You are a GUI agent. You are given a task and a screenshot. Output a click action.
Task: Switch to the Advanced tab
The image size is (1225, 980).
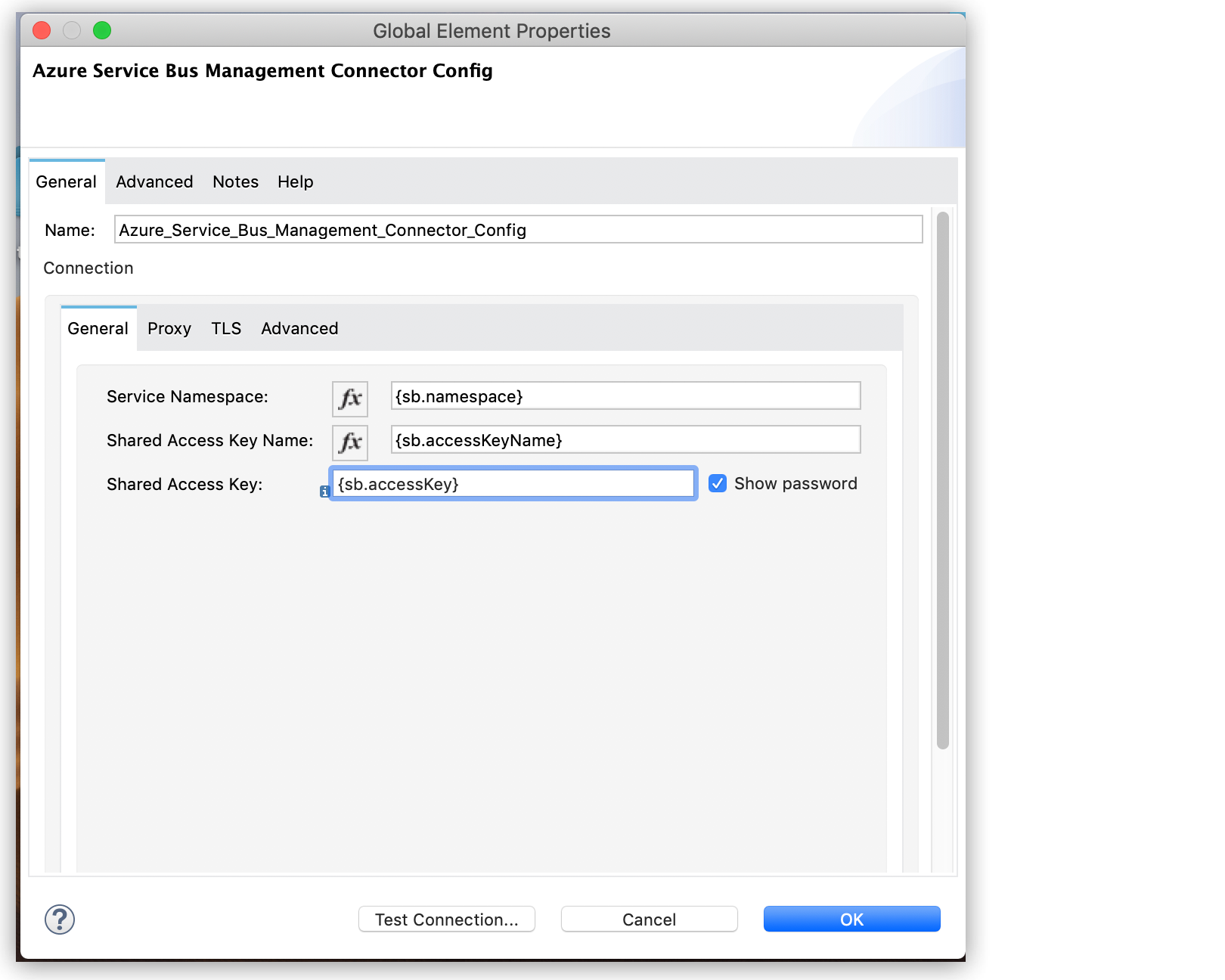[154, 181]
